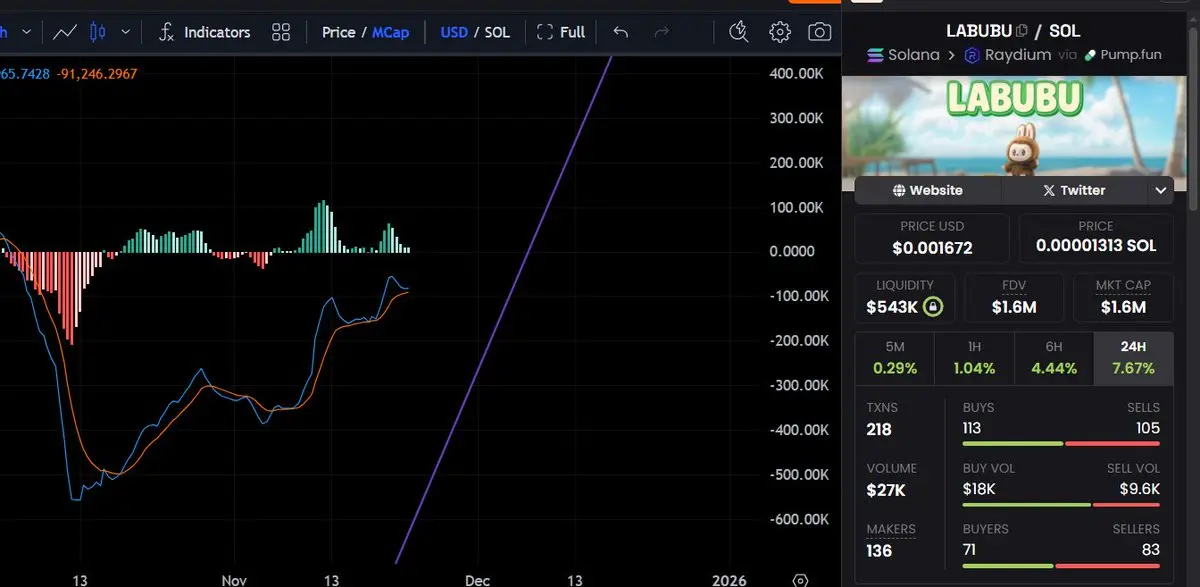Viewport: 1200px width, 587px height.
Task: Copy the LABUBU token name icon
Action: 1022,31
